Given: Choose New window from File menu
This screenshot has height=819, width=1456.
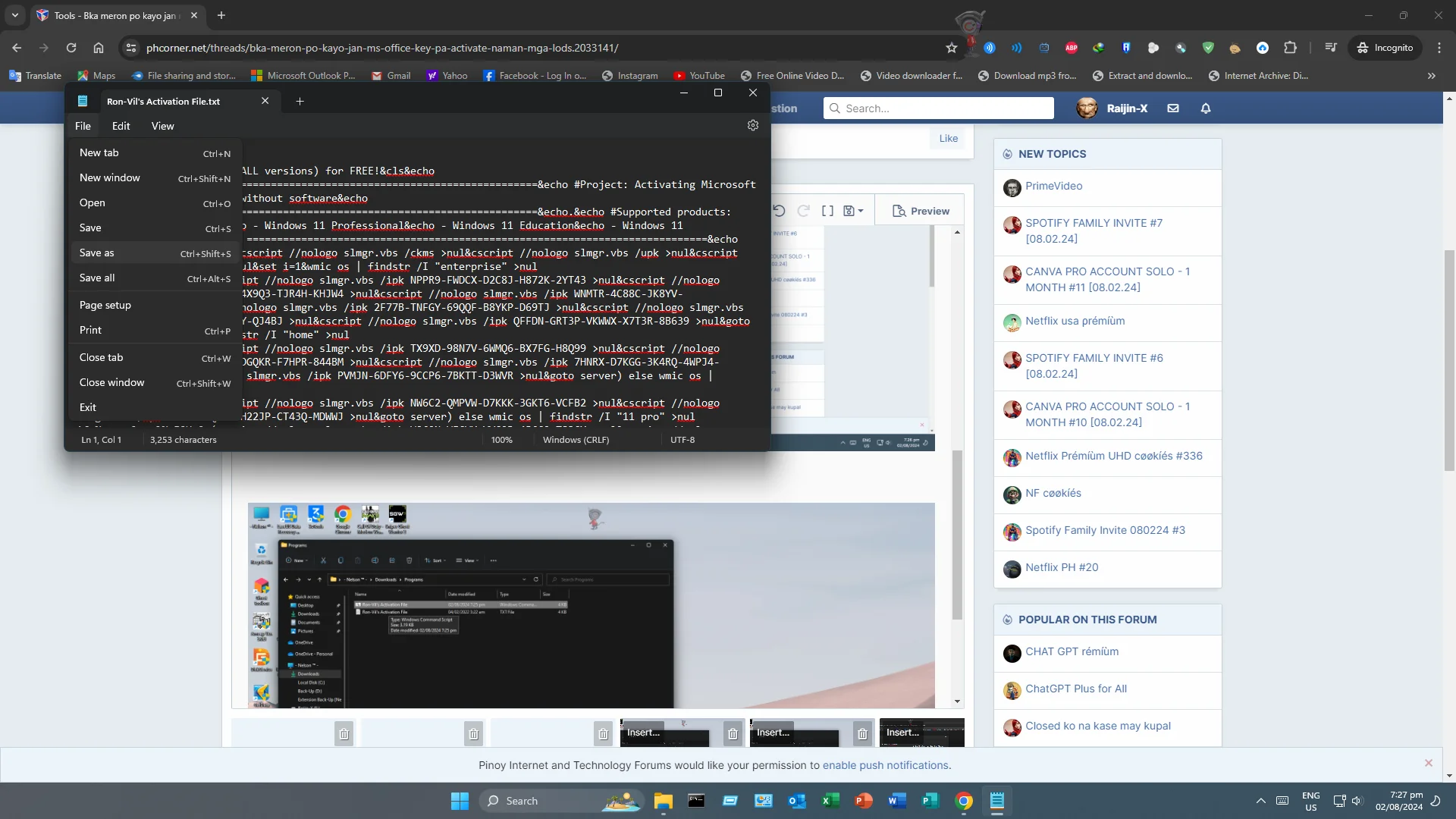Looking at the screenshot, I should pos(155,178).
